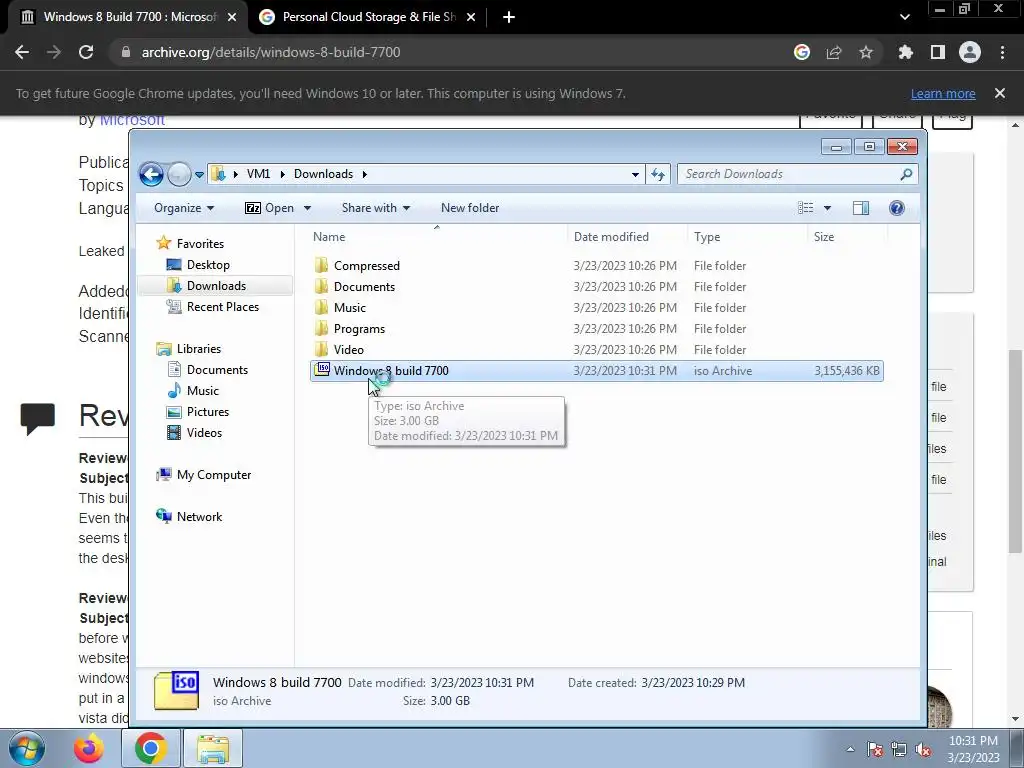Expand the view options dropdown arrow

pyautogui.click(x=827, y=208)
